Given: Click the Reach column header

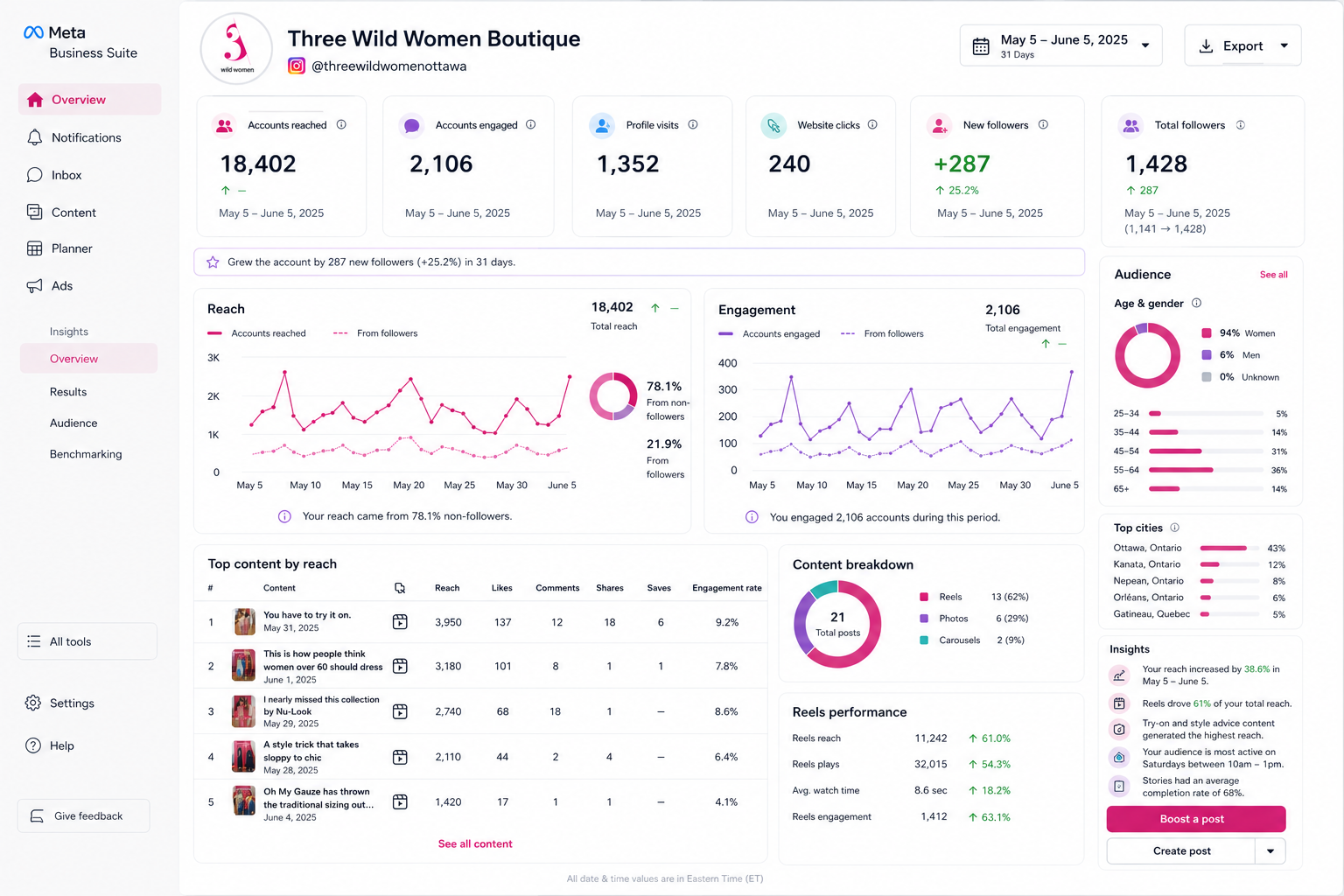Looking at the screenshot, I should (447, 588).
